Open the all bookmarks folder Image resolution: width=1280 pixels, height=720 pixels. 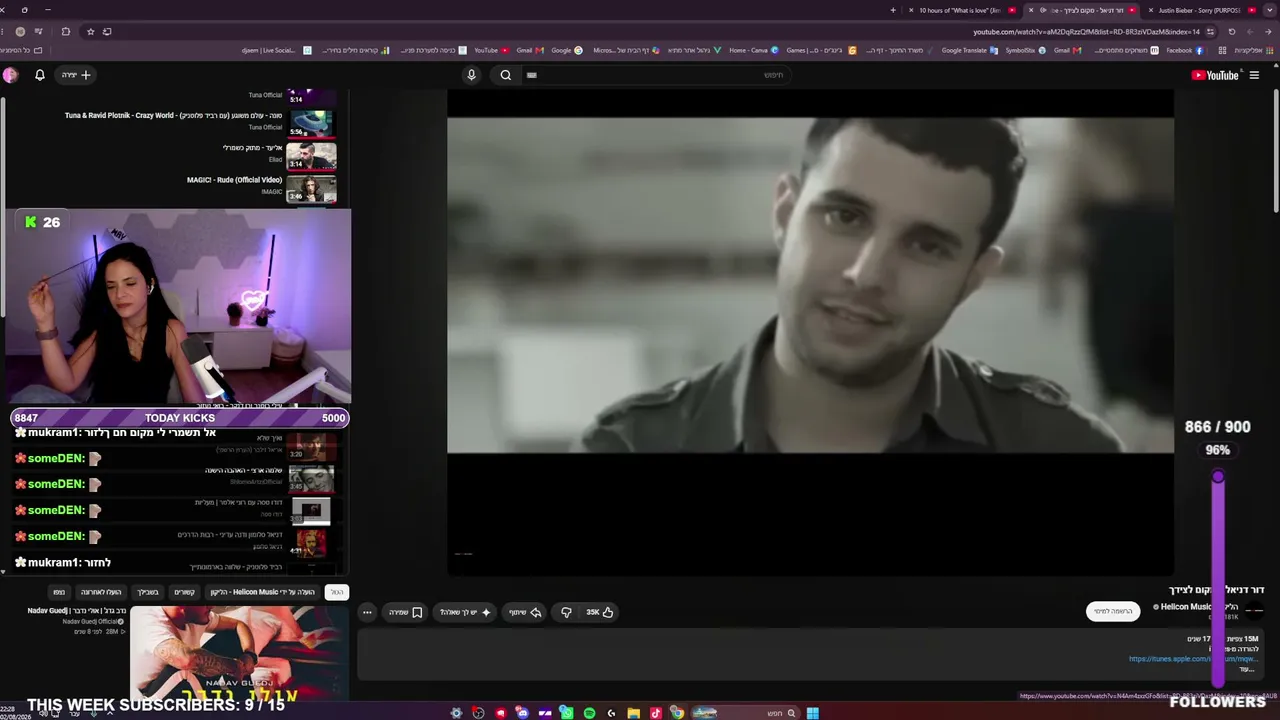tap(22, 50)
